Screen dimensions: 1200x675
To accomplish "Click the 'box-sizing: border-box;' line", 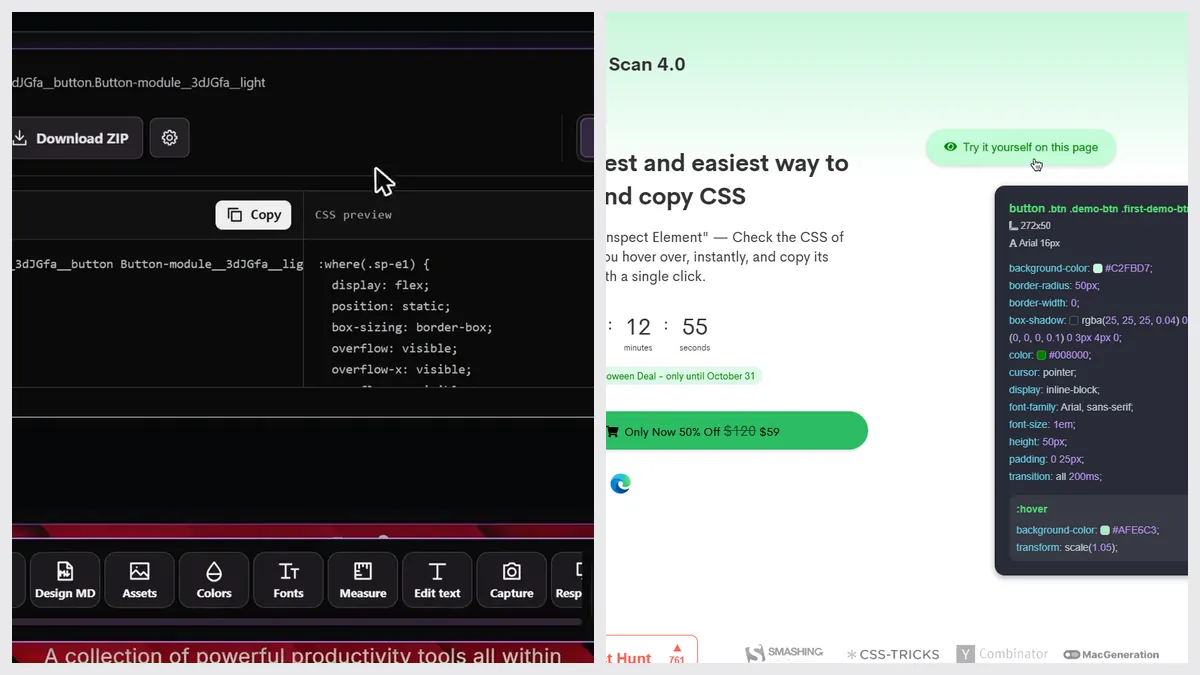I will [x=412, y=327].
